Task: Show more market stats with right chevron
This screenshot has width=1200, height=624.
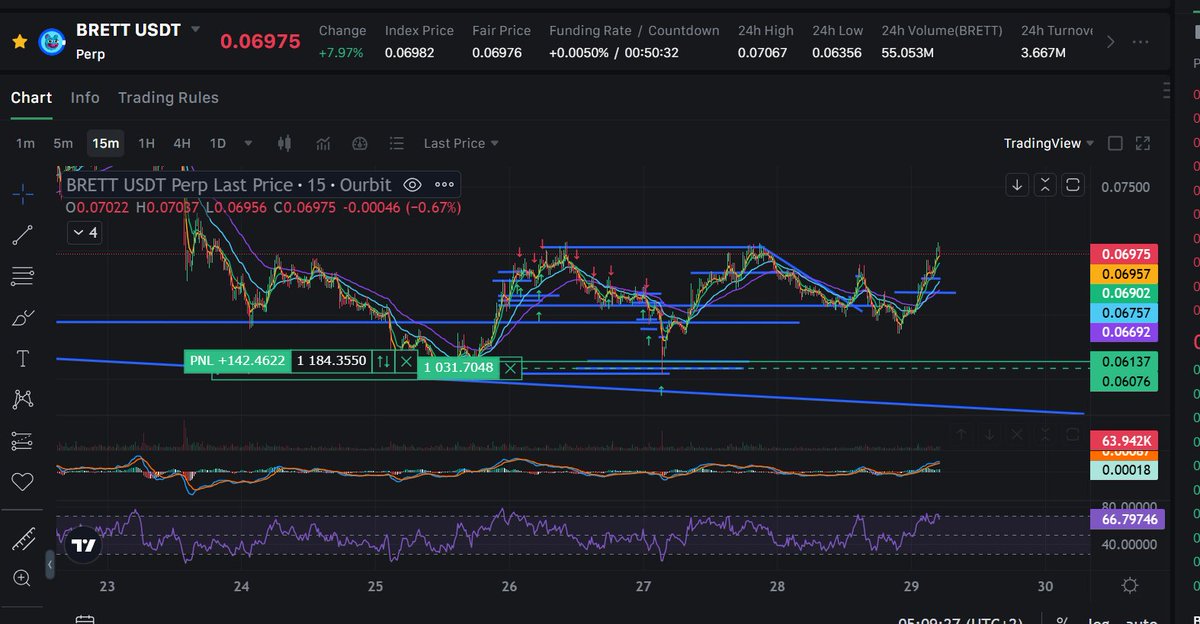Action: pyautogui.click(x=1111, y=42)
